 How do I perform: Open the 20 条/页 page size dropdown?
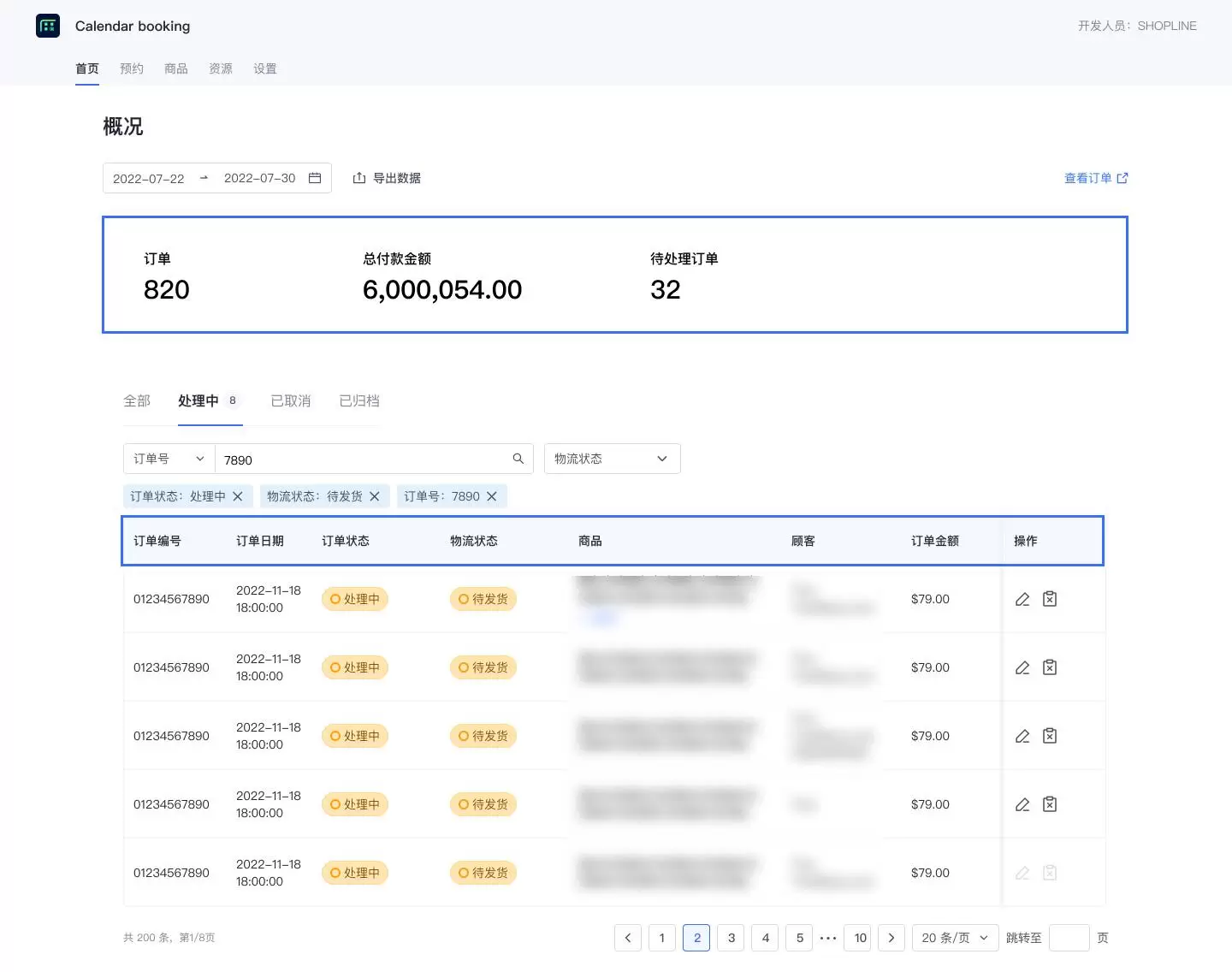coord(955,938)
